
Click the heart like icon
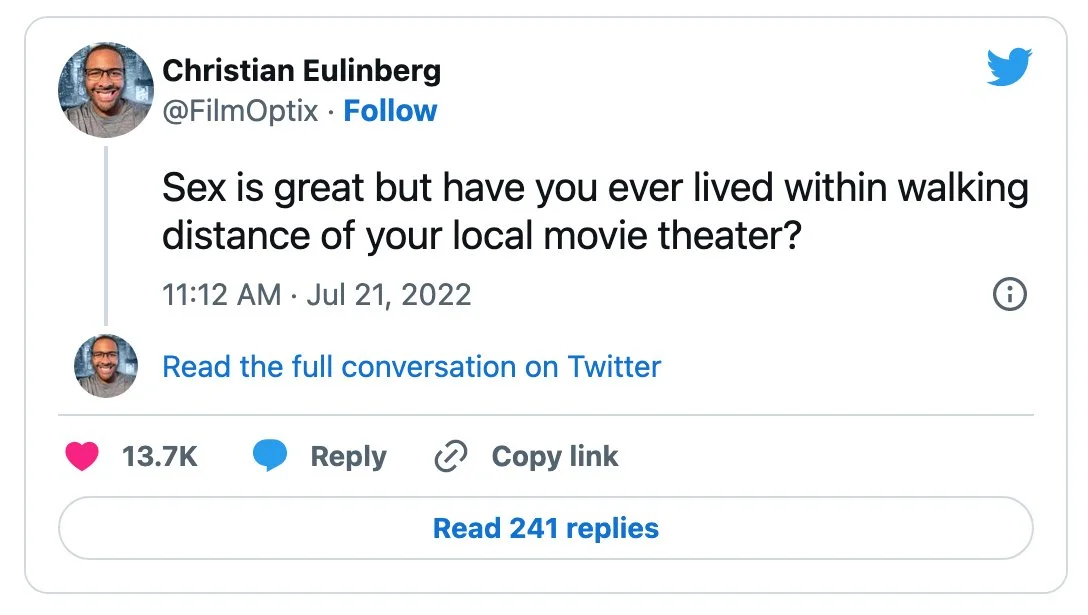82,457
